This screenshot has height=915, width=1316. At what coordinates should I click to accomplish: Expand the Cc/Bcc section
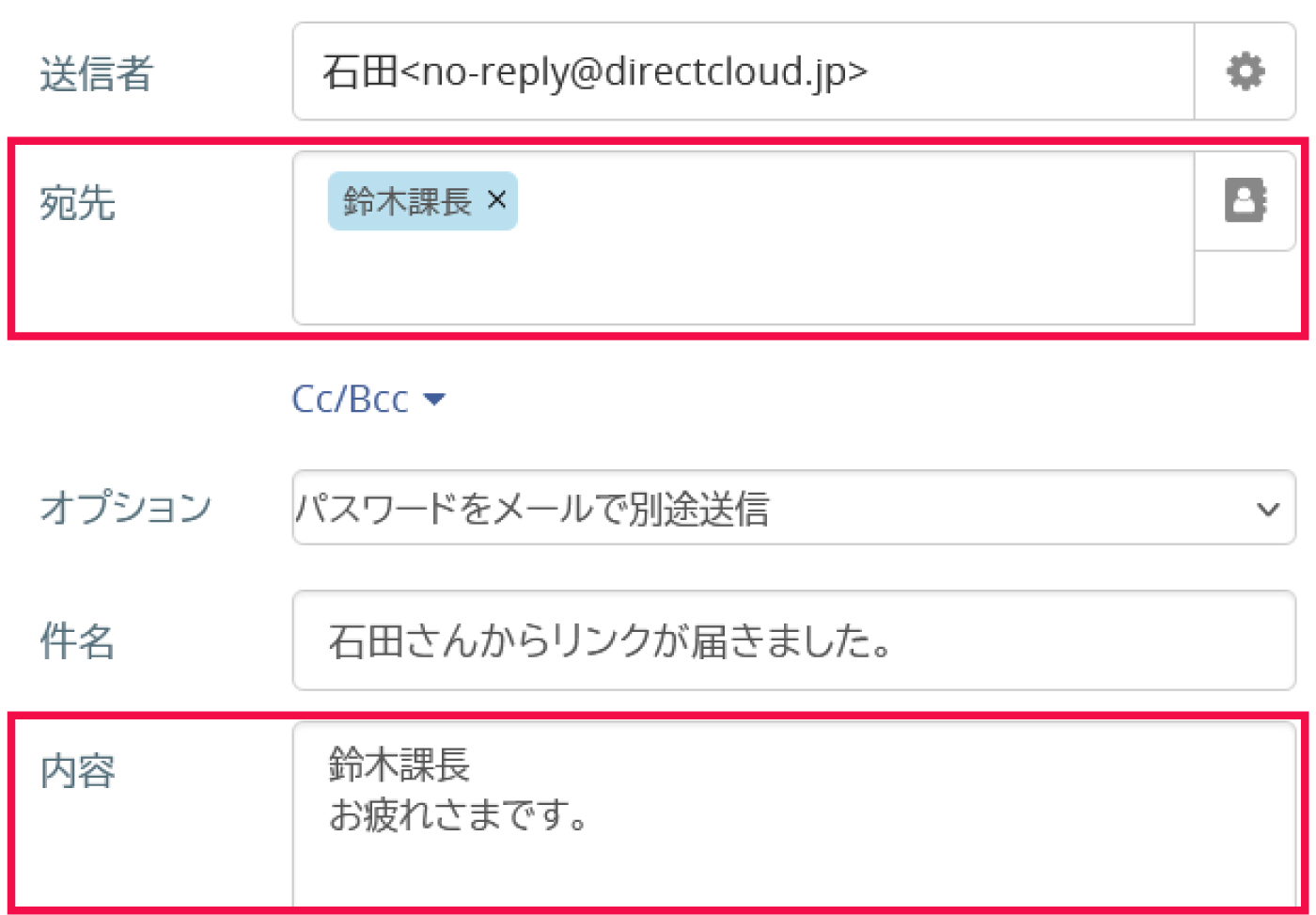click(368, 398)
